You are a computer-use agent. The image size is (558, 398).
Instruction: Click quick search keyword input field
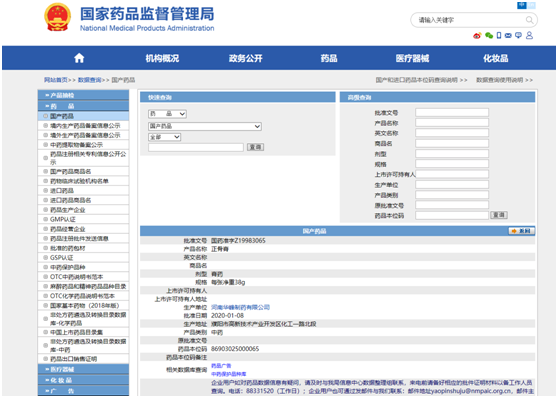point(196,147)
